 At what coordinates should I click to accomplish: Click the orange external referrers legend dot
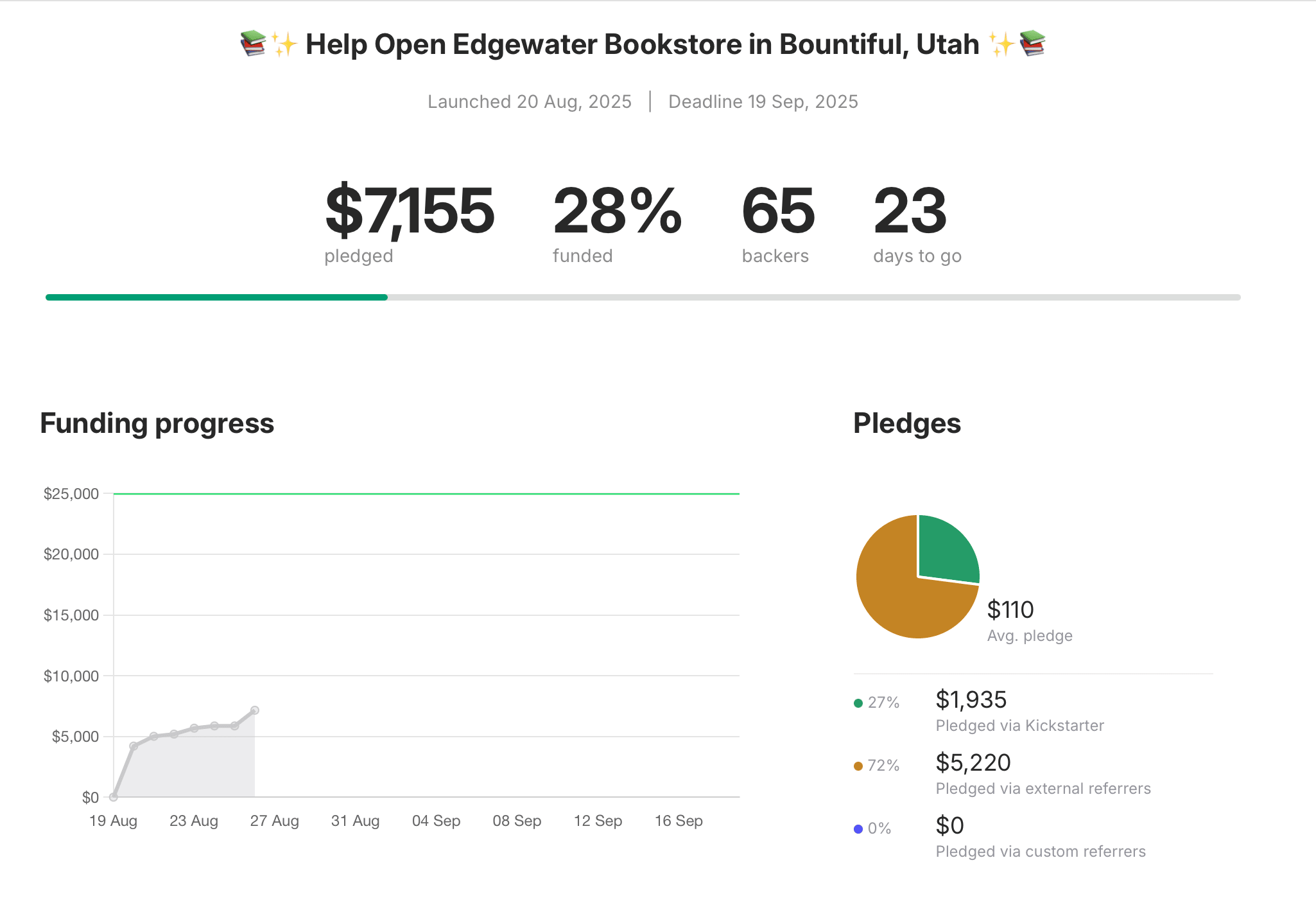(x=858, y=766)
